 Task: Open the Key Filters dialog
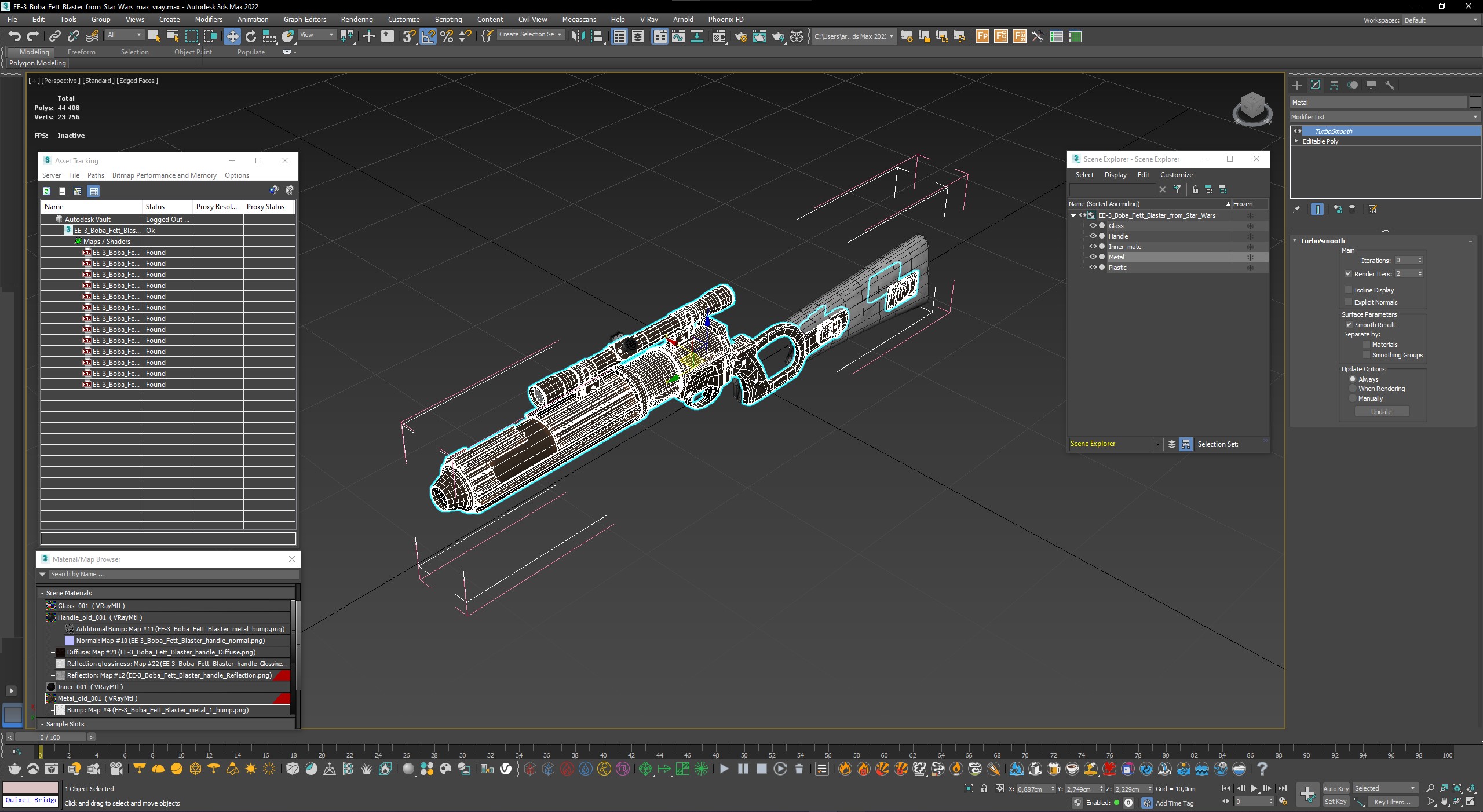pyautogui.click(x=1392, y=802)
